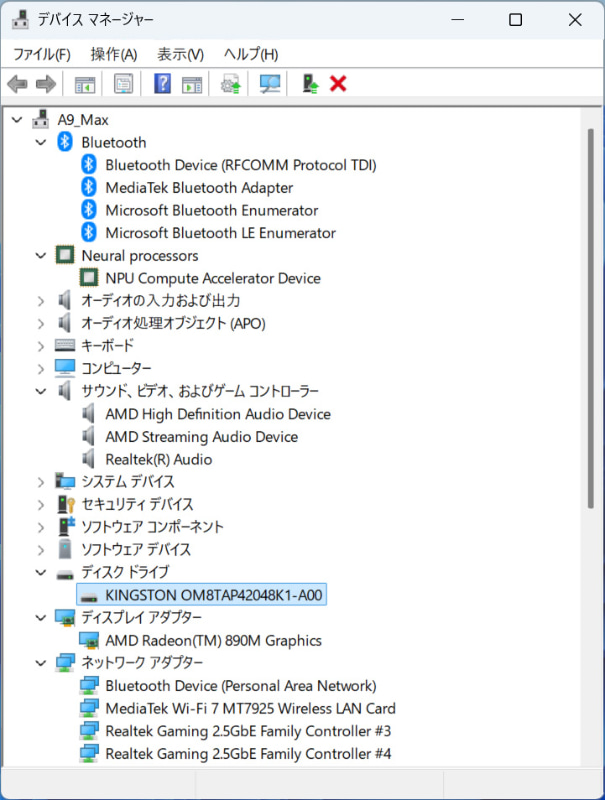Click the keyboard icon beside キーボード
This screenshot has width=605, height=800.
point(65,345)
